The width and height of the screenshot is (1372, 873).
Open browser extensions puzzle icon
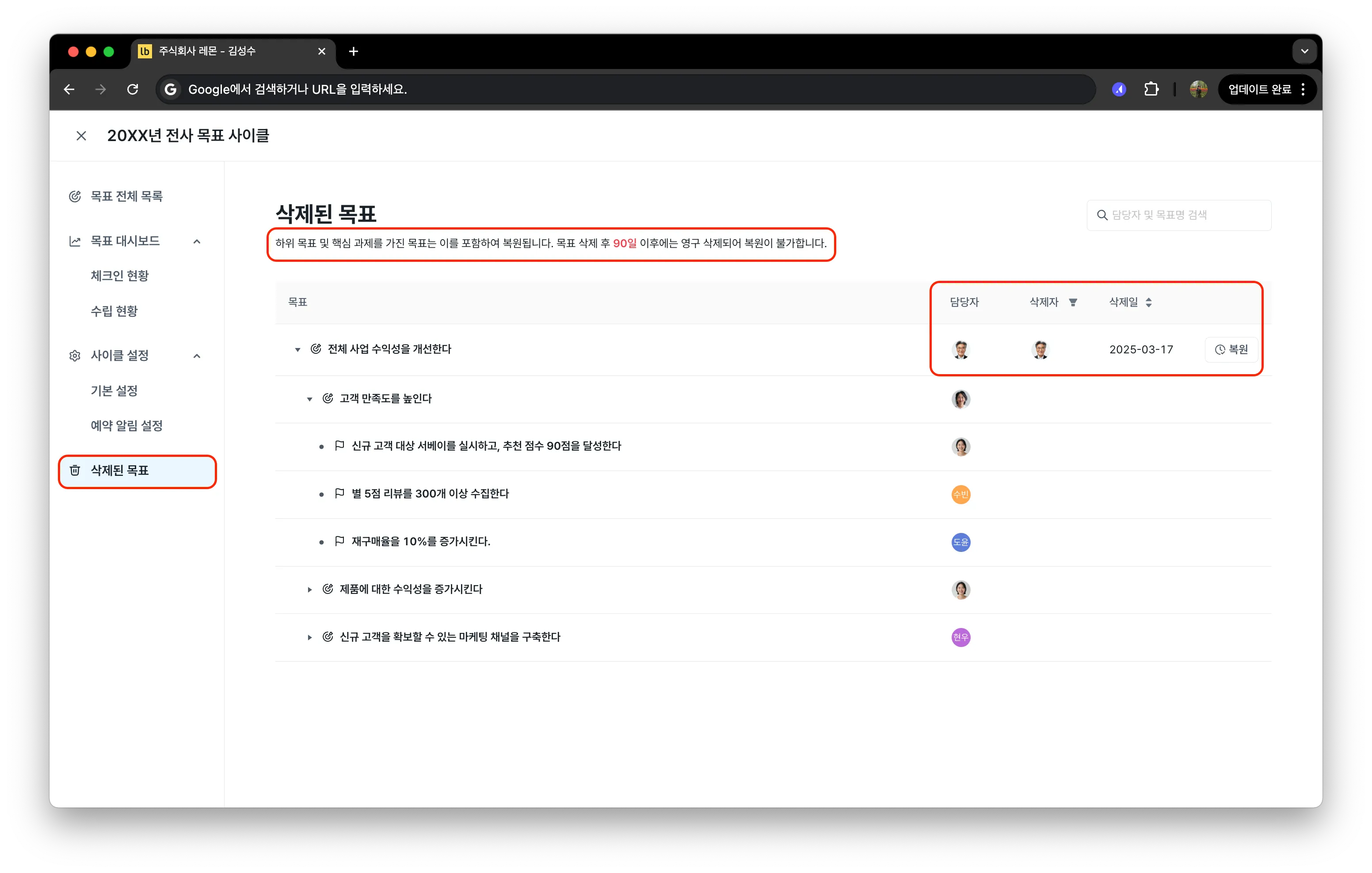(1151, 89)
